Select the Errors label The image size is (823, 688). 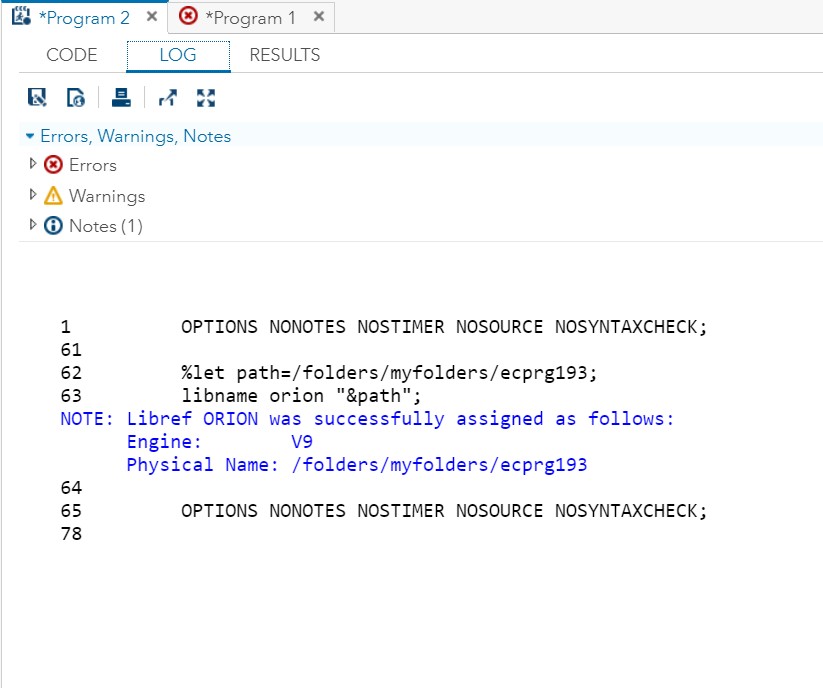[93, 165]
